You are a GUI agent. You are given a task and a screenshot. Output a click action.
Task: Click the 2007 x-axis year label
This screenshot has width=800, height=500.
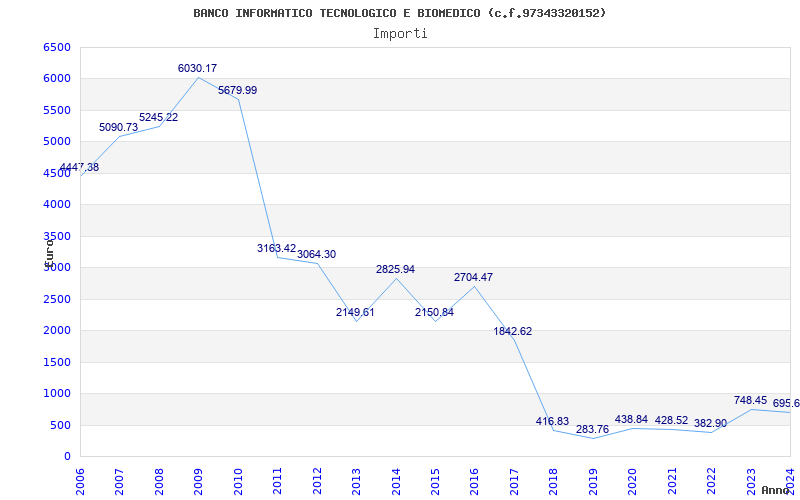119,481
